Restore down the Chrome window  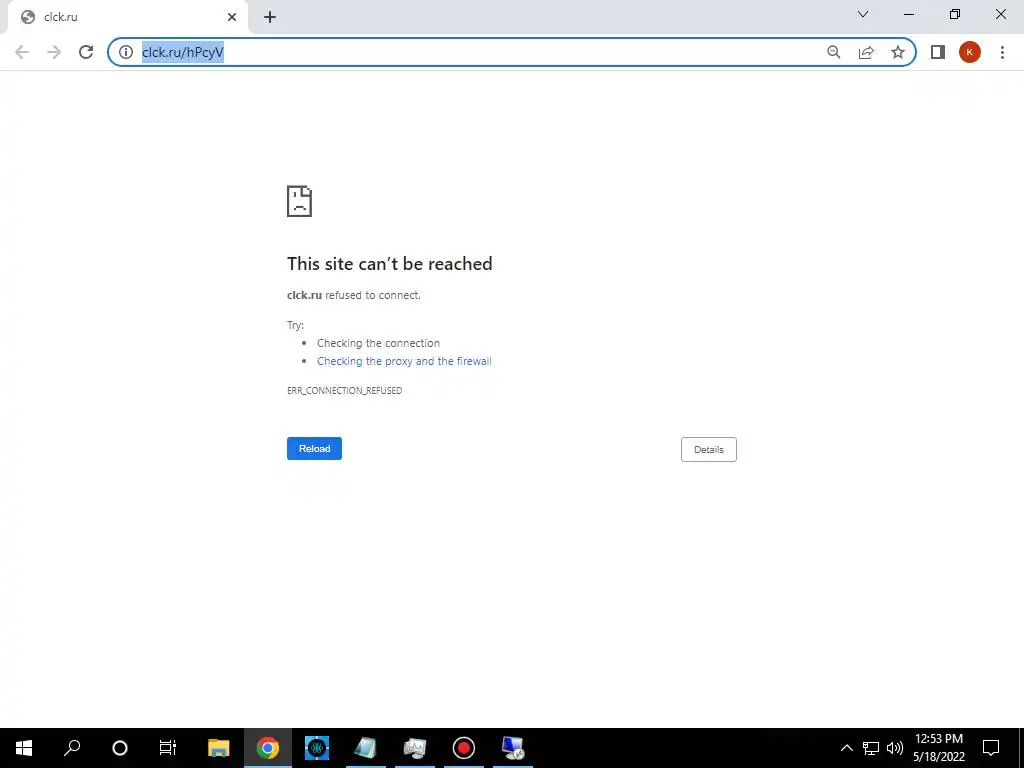[955, 14]
